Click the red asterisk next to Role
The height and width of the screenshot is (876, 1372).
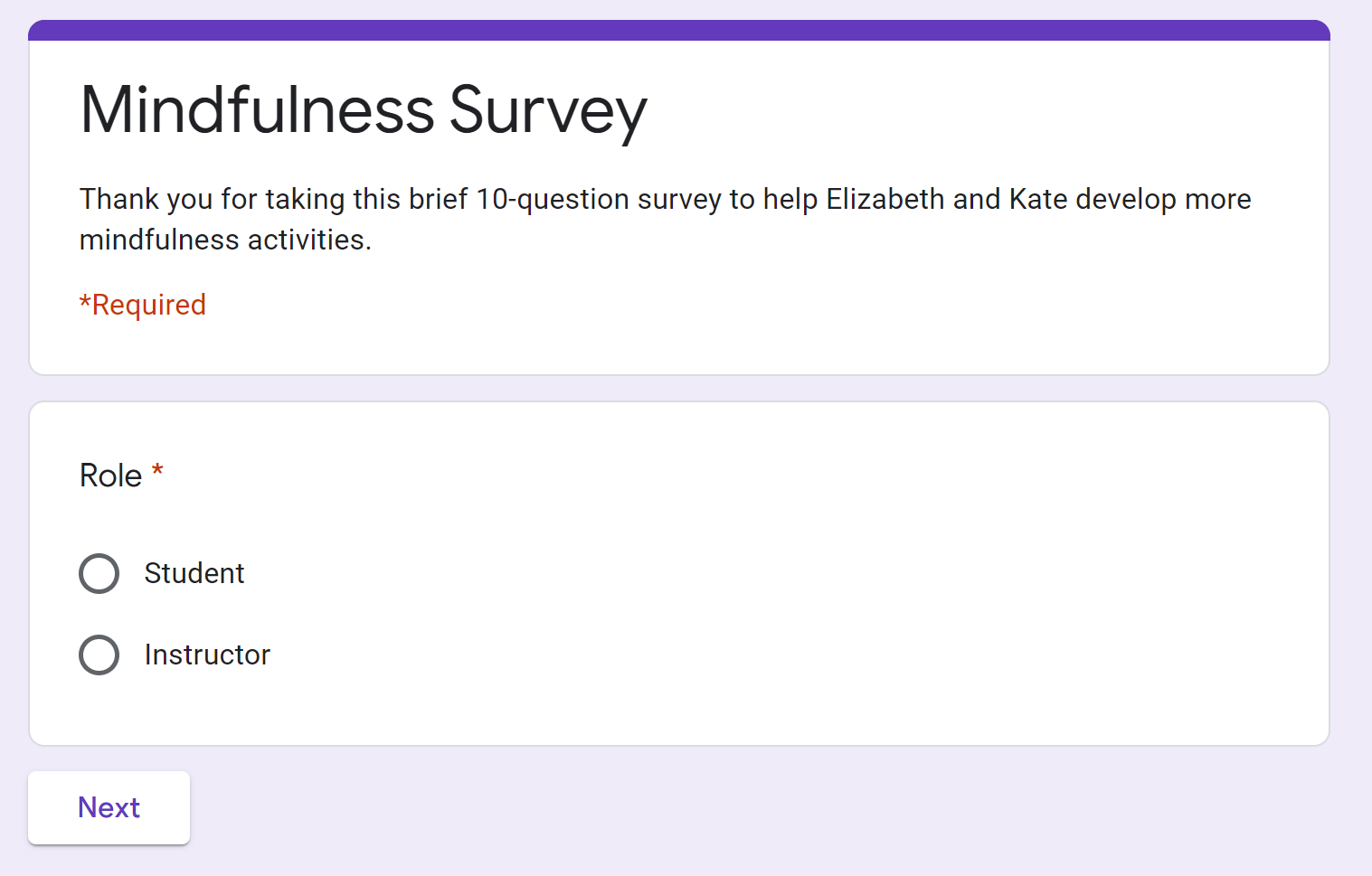[157, 470]
